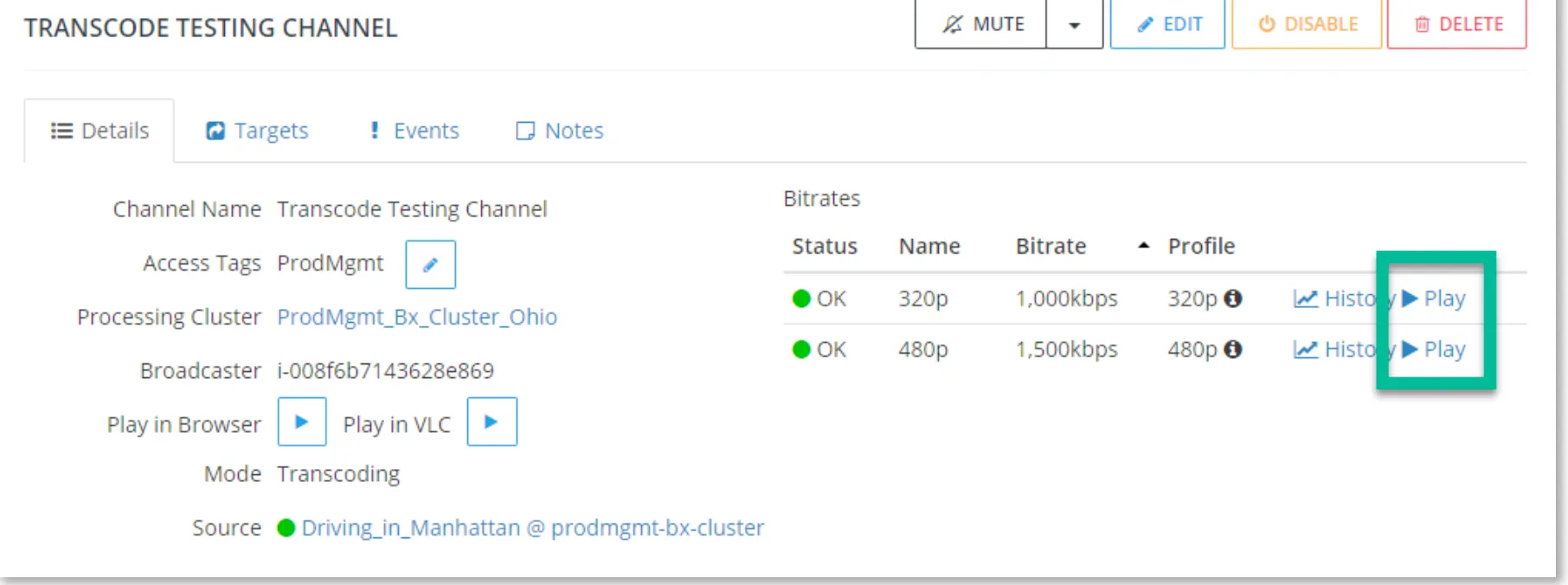Open History chart for 480p bitrate
Screen dimensions: 1568x585
(1343, 349)
